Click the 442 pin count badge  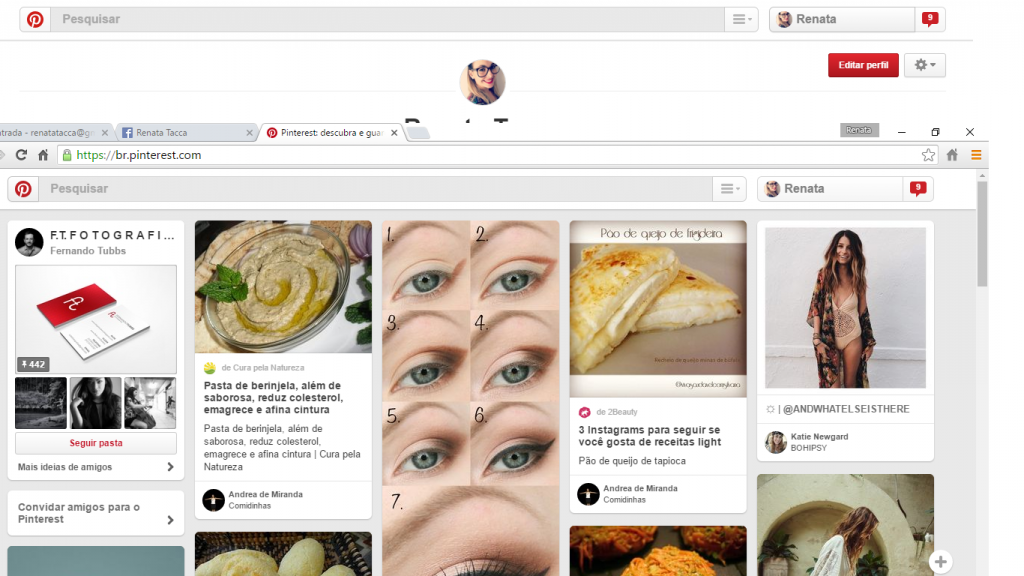(x=33, y=364)
